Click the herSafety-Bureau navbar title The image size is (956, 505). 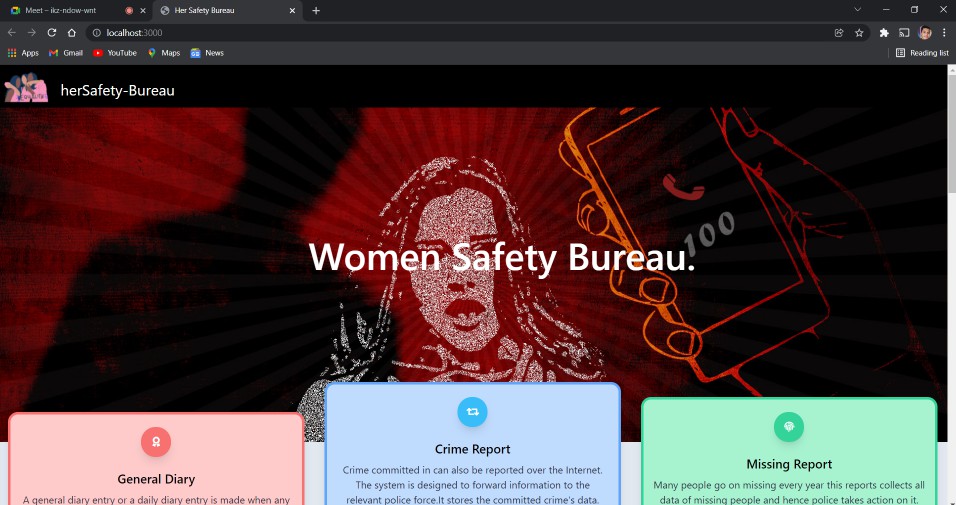117,90
